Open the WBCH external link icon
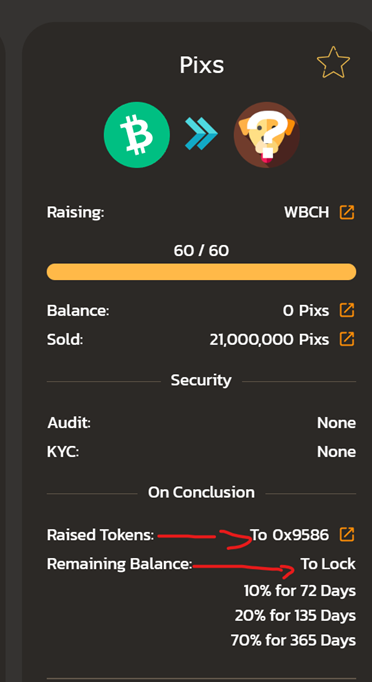This screenshot has height=682, width=372. point(347,212)
